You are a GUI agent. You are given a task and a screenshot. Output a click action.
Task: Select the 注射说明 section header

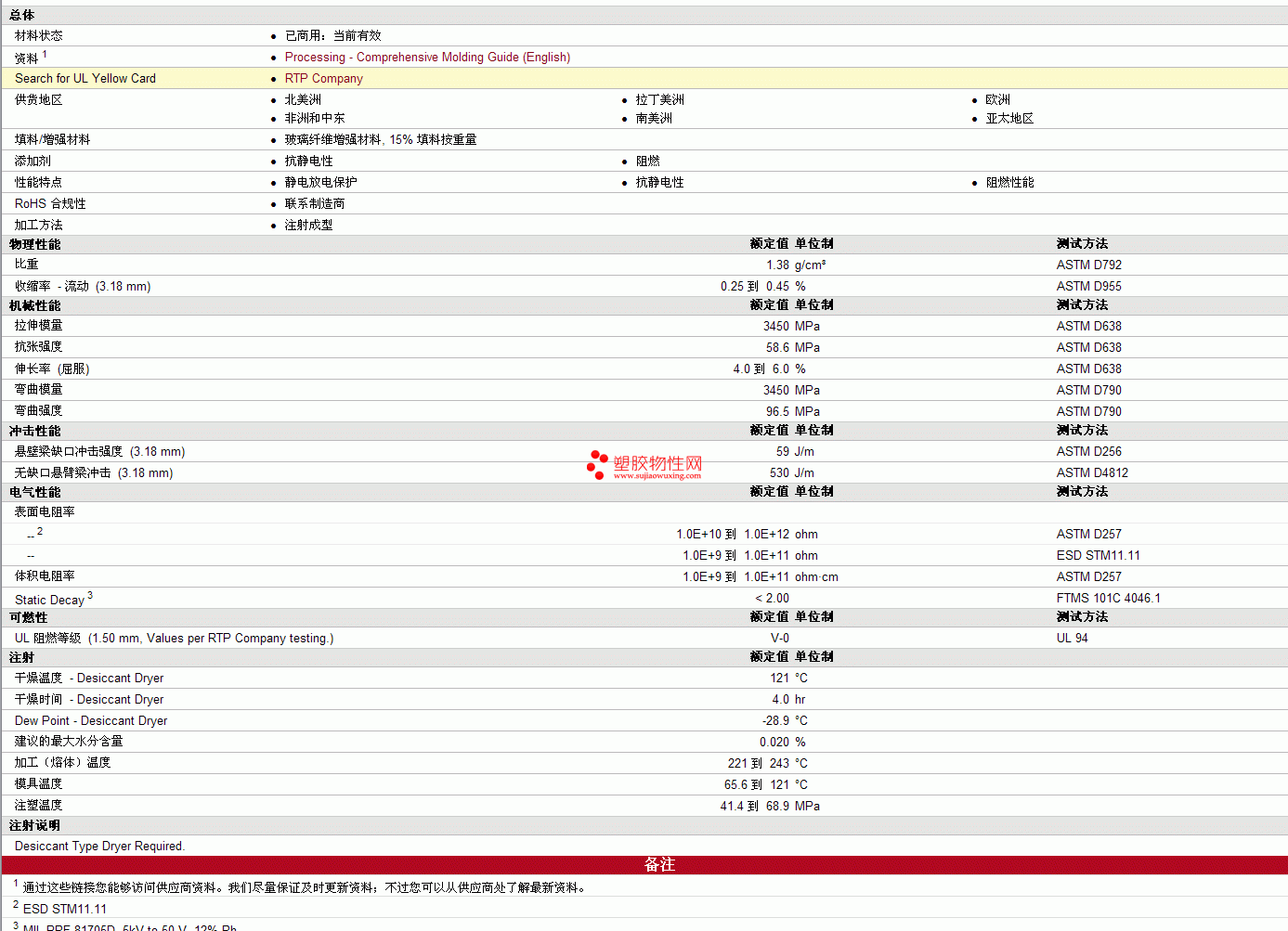(x=35, y=826)
